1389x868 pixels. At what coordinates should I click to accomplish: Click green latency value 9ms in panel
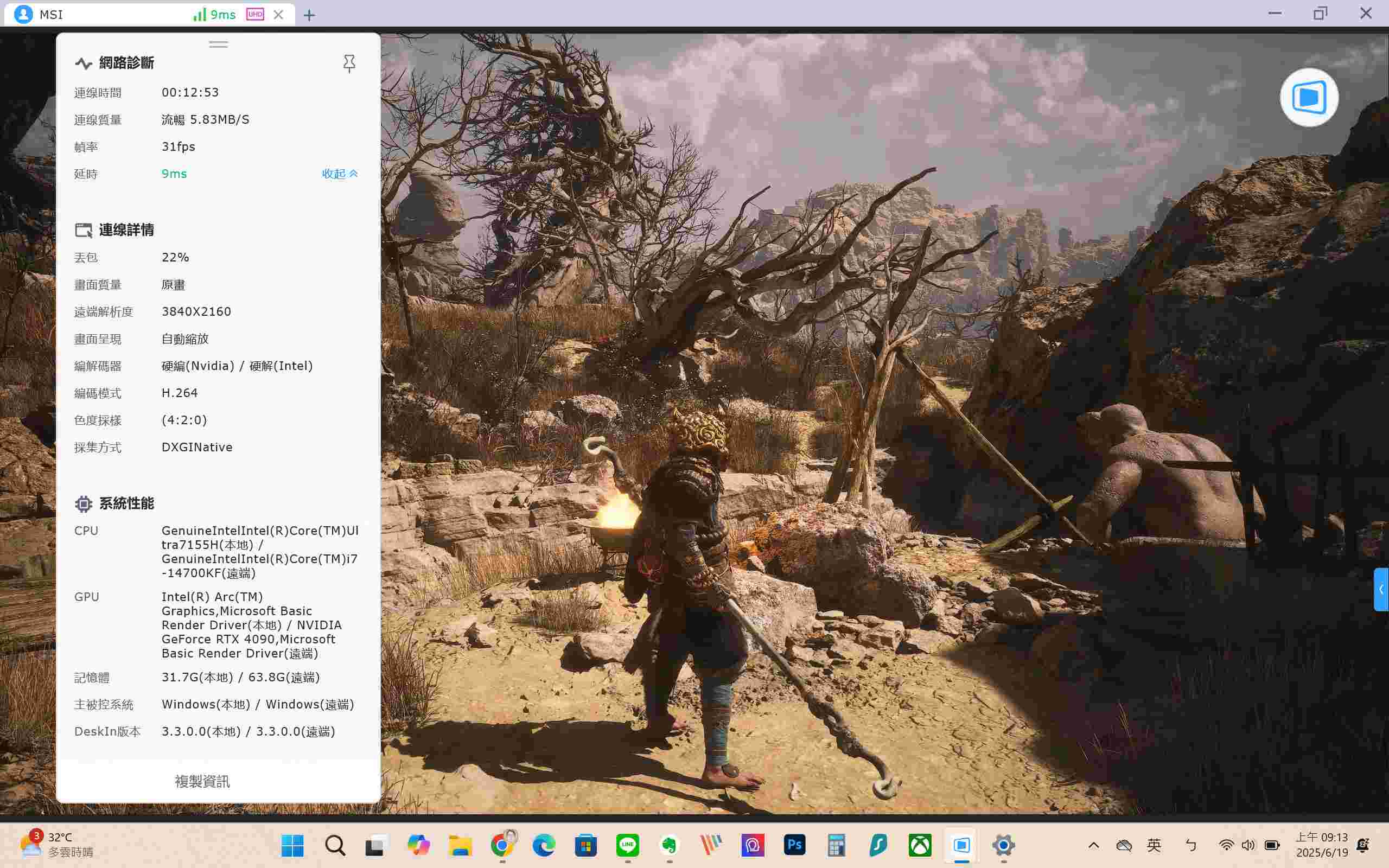point(174,174)
